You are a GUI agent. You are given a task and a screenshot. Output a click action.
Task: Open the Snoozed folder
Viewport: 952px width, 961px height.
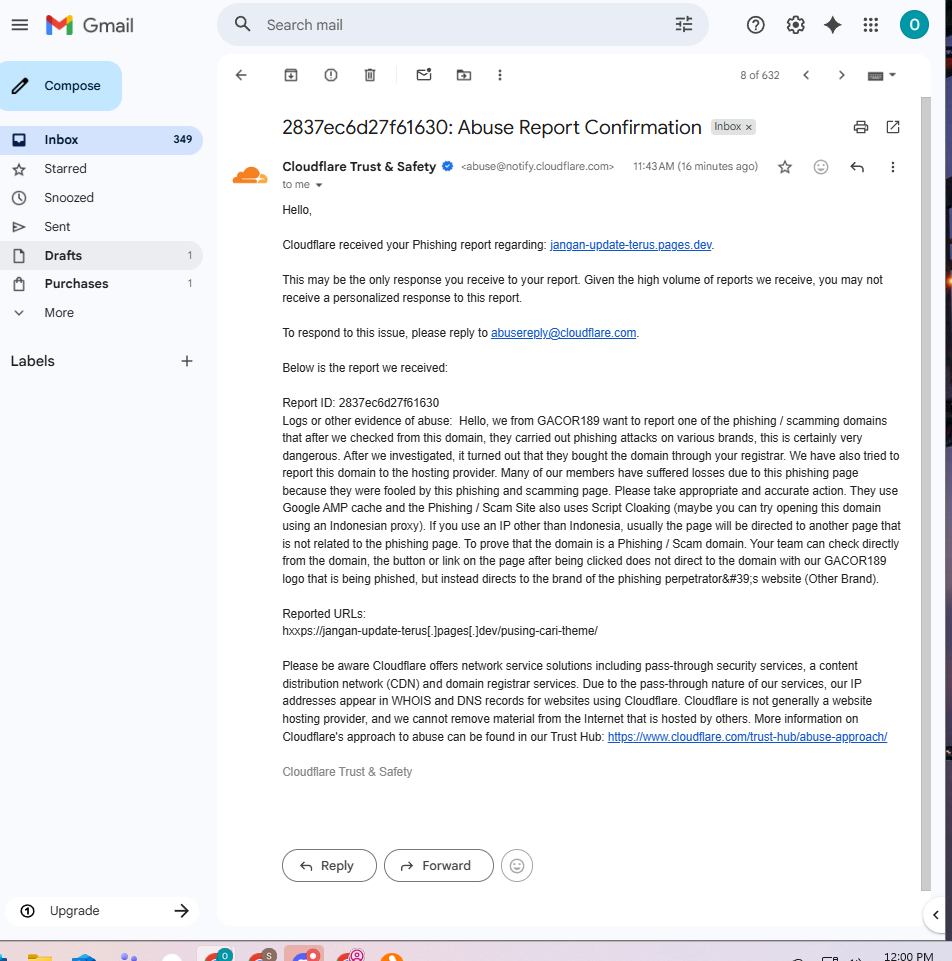point(101,197)
